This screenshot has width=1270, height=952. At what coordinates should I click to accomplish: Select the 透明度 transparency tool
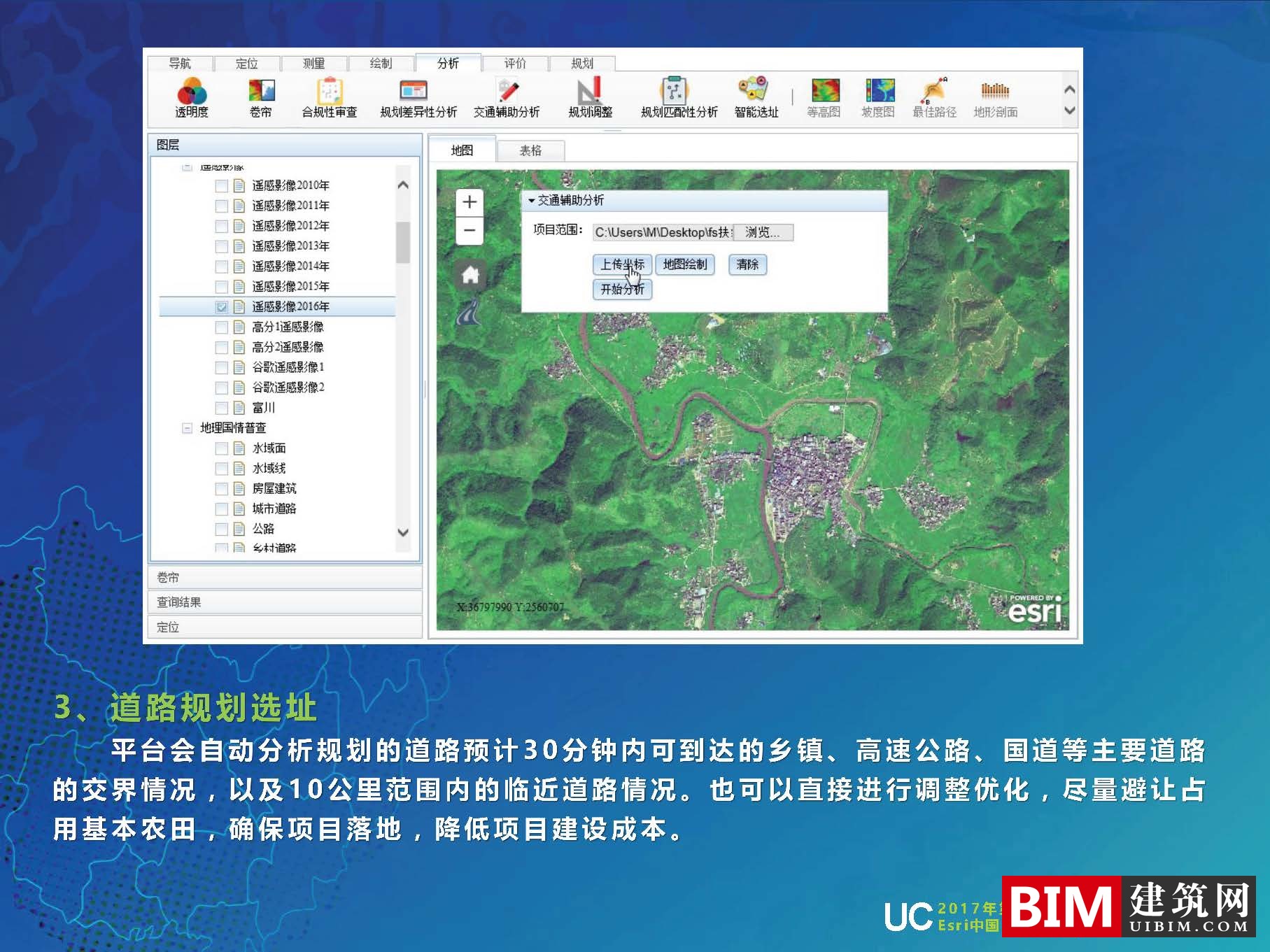point(193,98)
